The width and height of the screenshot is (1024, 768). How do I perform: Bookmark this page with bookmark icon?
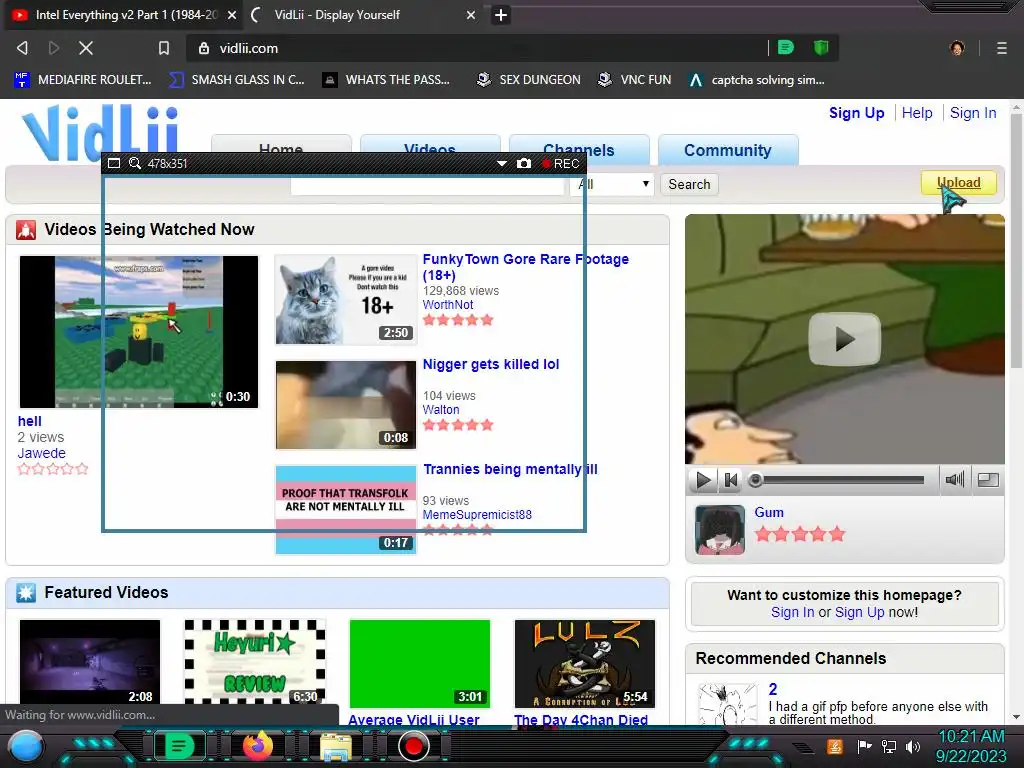pos(163,48)
